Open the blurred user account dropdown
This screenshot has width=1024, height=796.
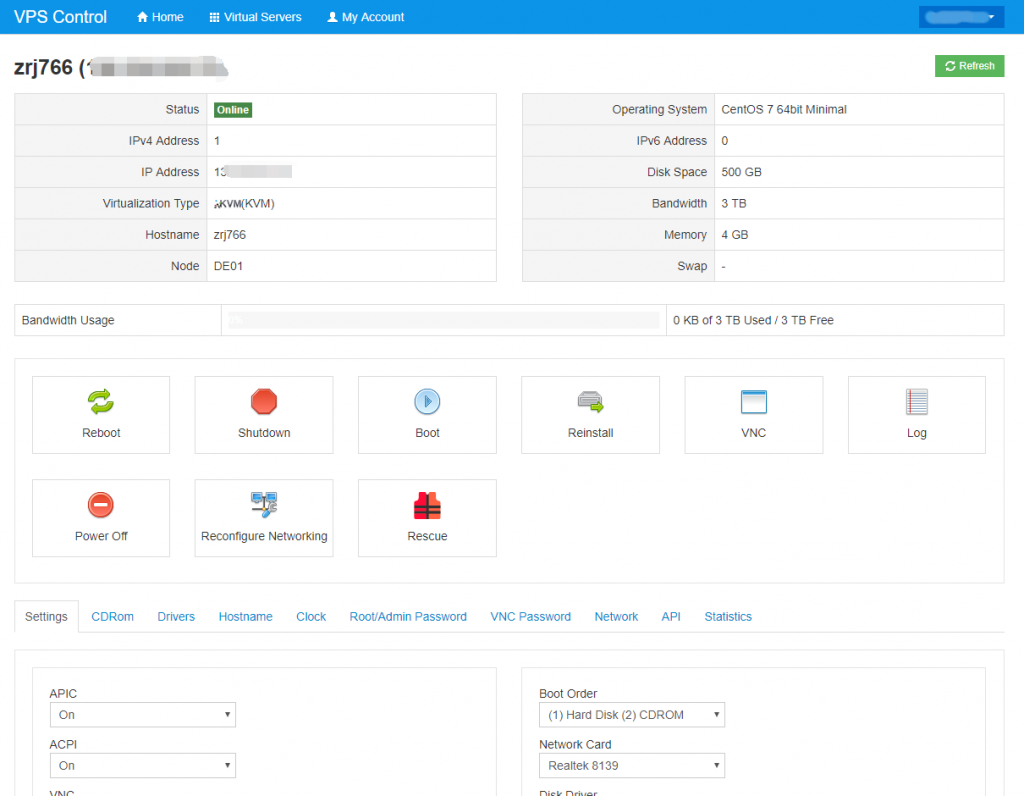(961, 17)
